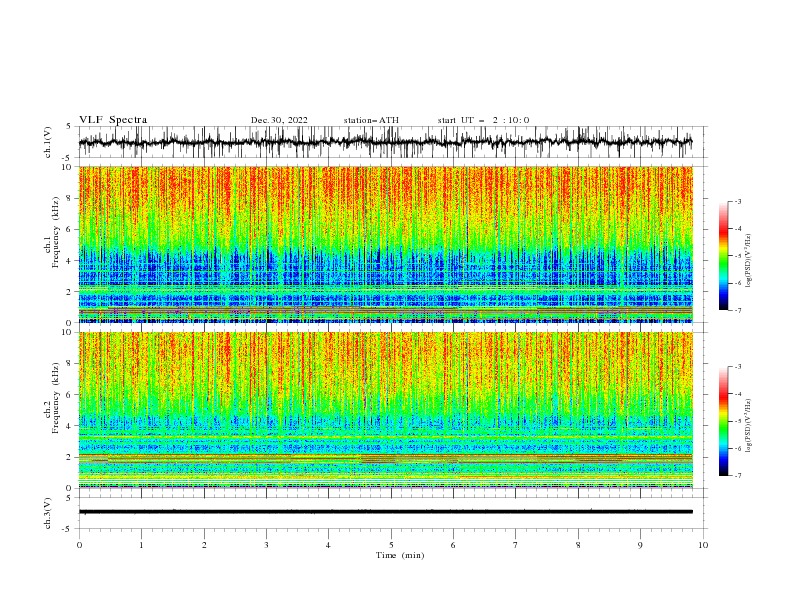Viewport: 792px width, 612px height.
Task: Click the 'station=ATH' label
Action: point(371,120)
